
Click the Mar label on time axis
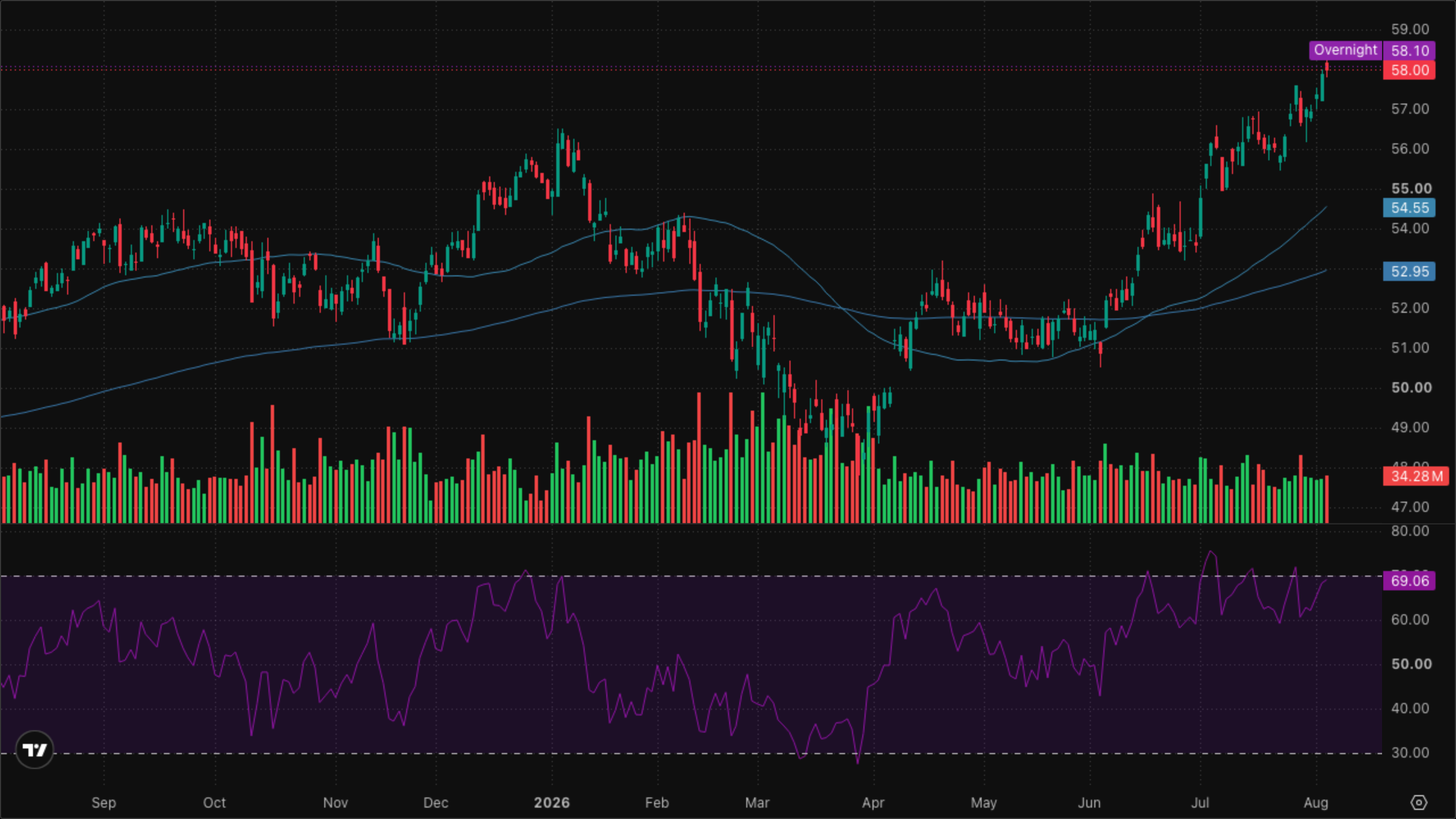(757, 803)
